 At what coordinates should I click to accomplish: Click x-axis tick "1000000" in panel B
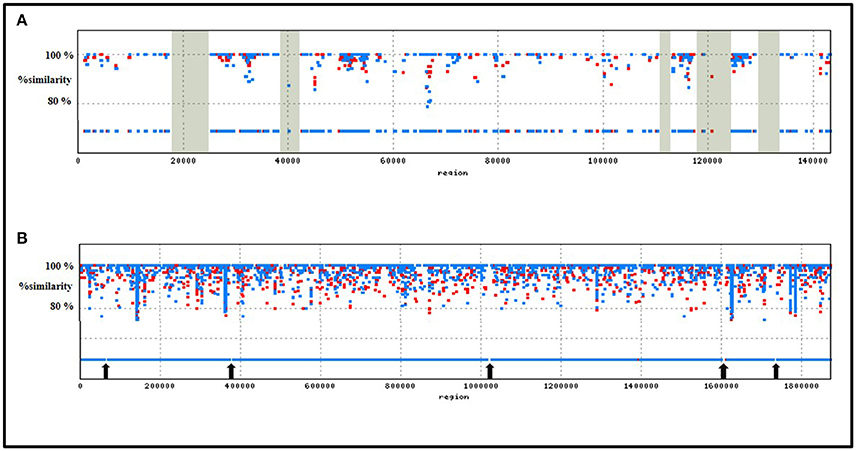point(480,386)
